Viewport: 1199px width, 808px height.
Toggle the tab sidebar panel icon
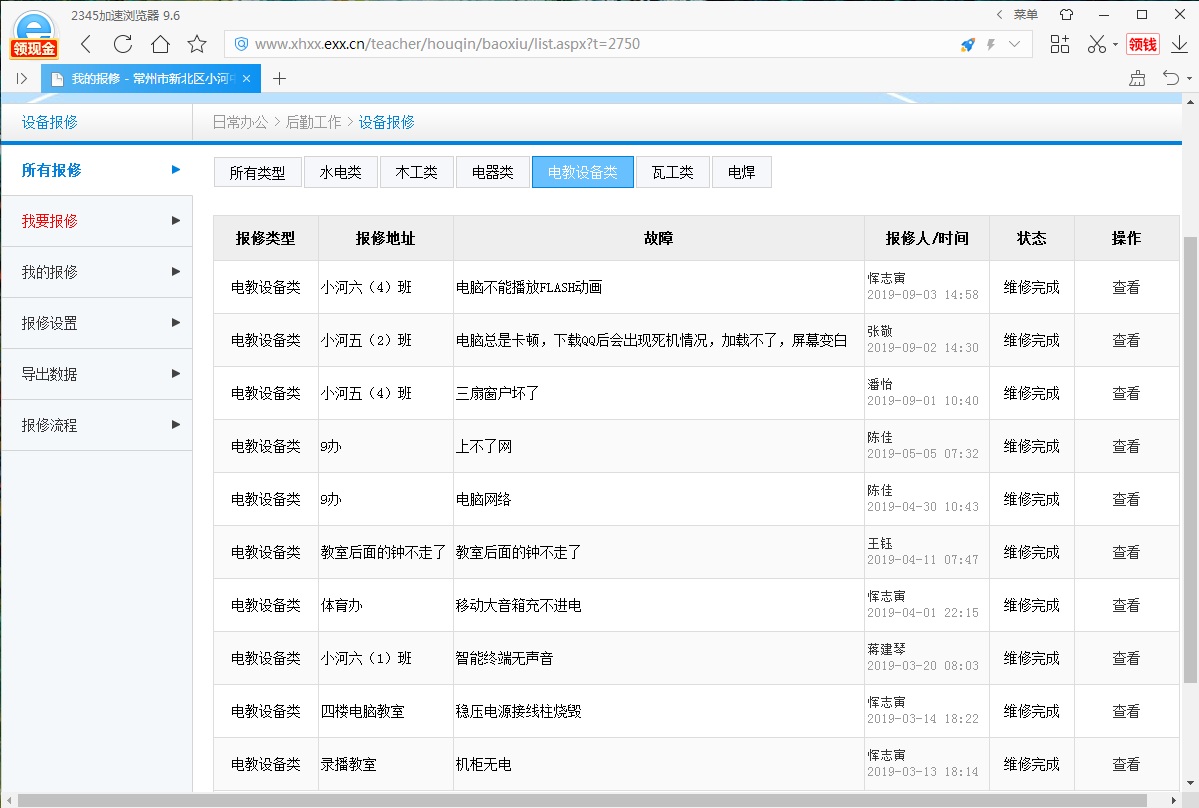(21, 79)
